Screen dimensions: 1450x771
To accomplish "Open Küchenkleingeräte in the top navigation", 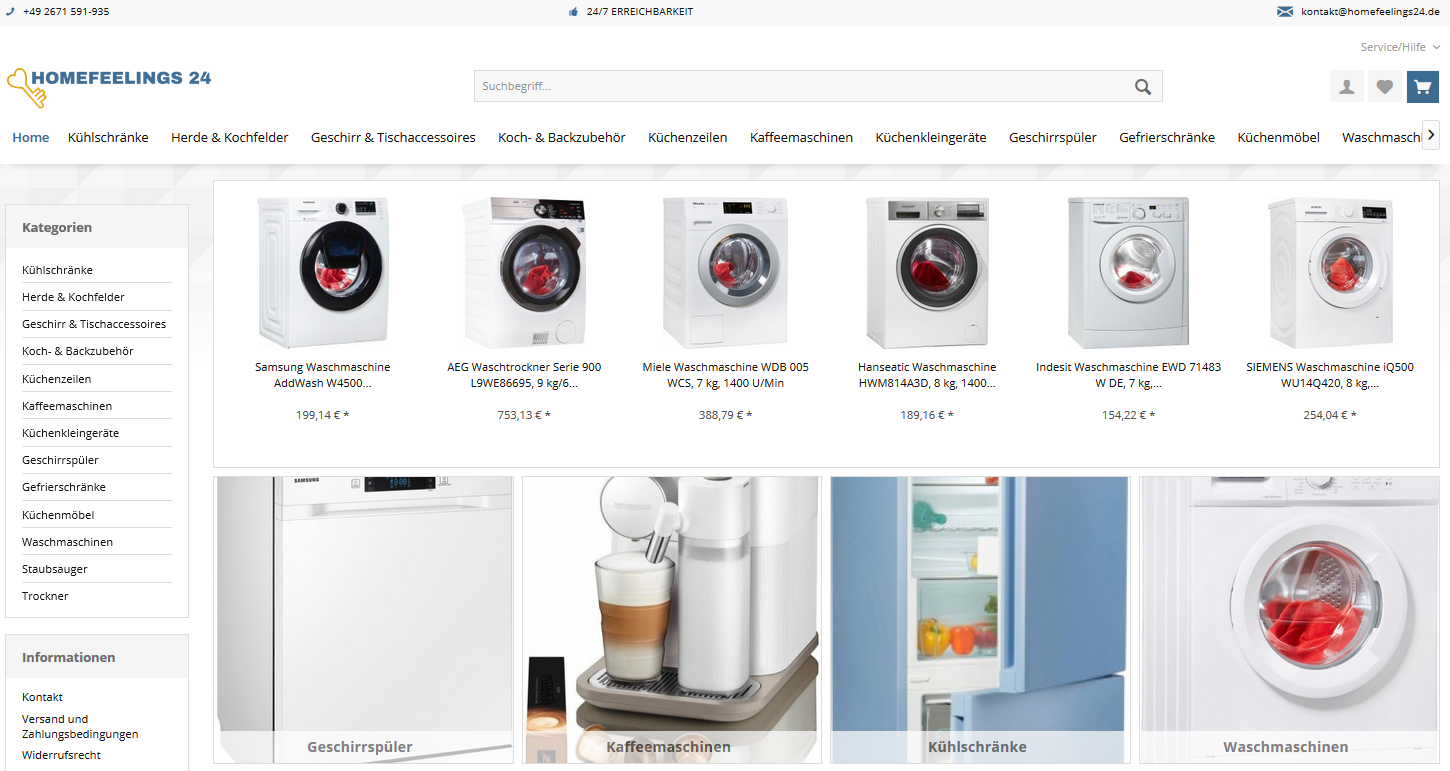I will [x=931, y=138].
